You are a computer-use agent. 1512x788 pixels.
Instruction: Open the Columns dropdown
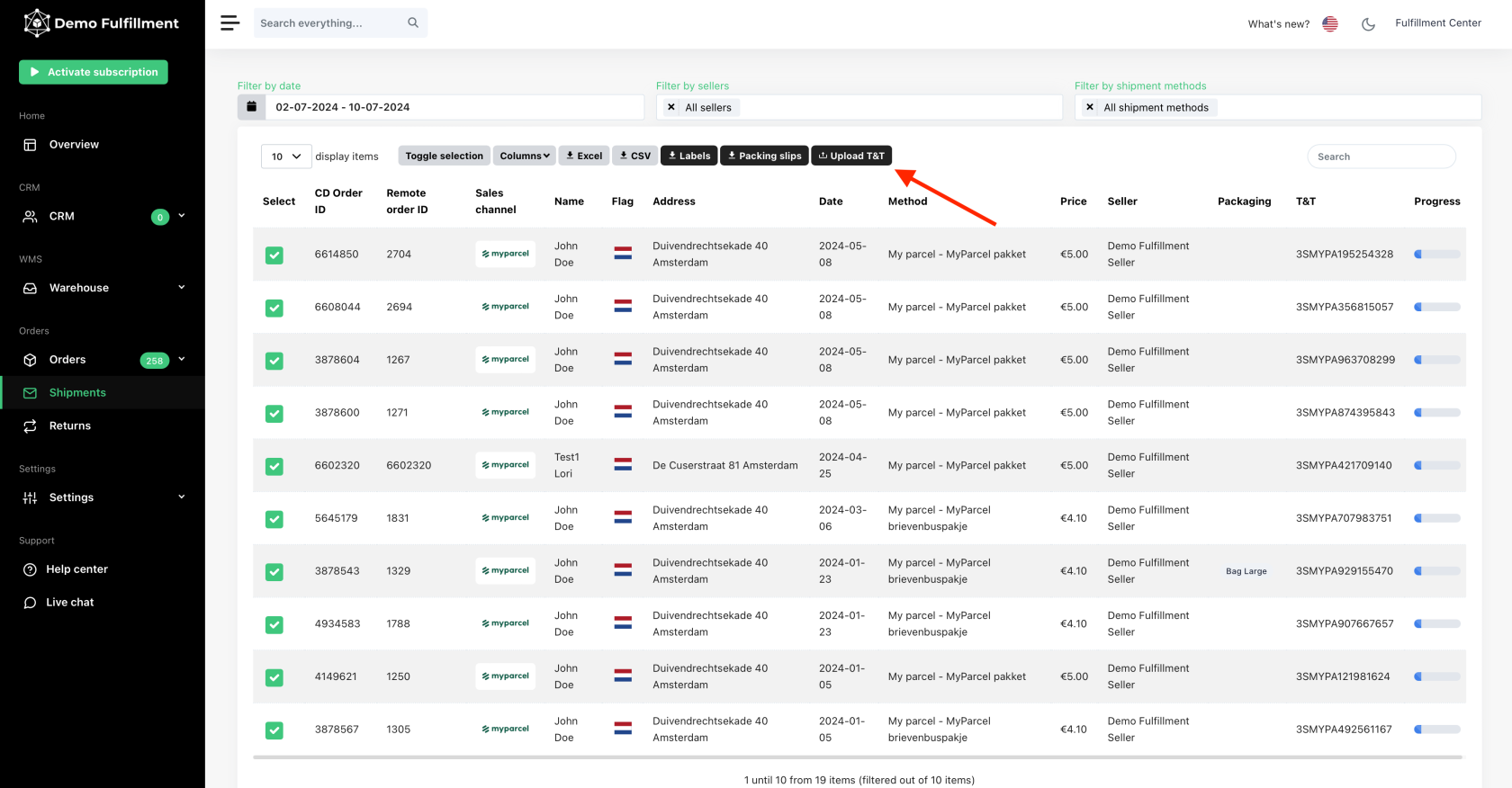tap(525, 156)
